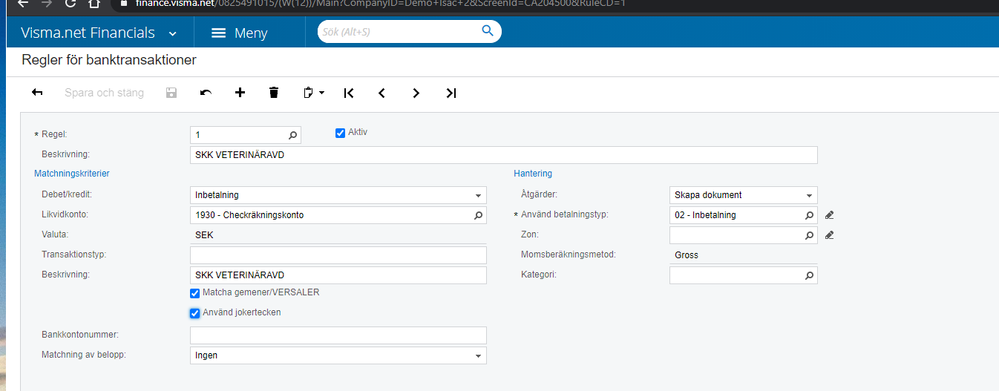Delete the rule with trash icon
The width and height of the screenshot is (999, 391).
[274, 93]
